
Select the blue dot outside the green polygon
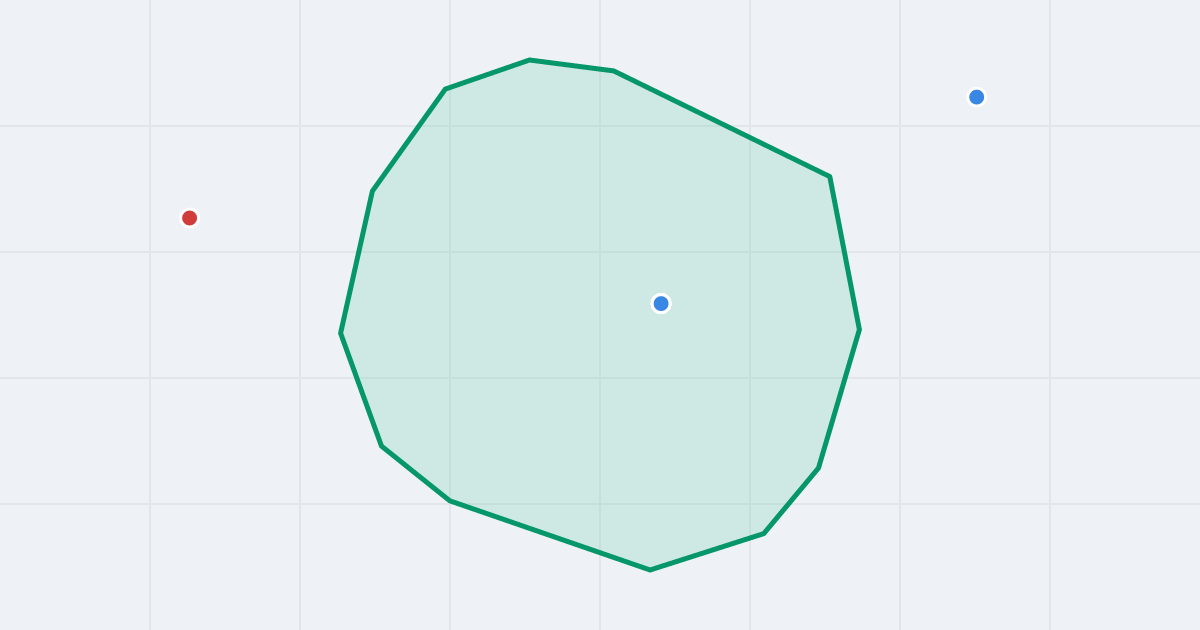(x=977, y=97)
